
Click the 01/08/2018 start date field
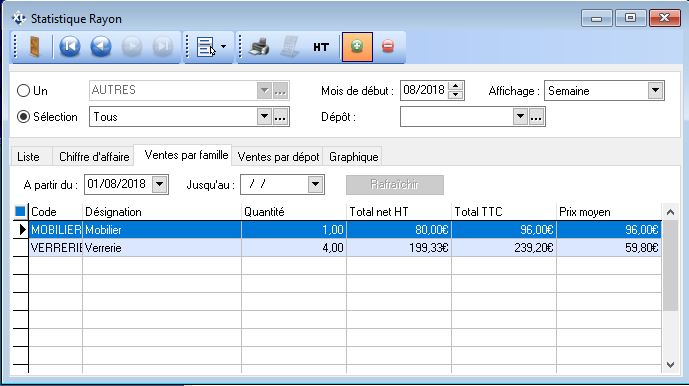click(x=118, y=184)
